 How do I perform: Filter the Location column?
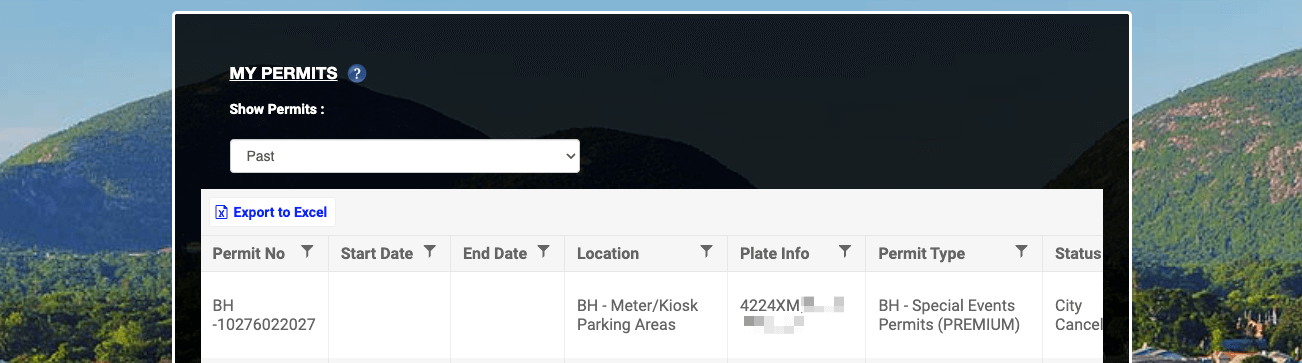click(707, 252)
